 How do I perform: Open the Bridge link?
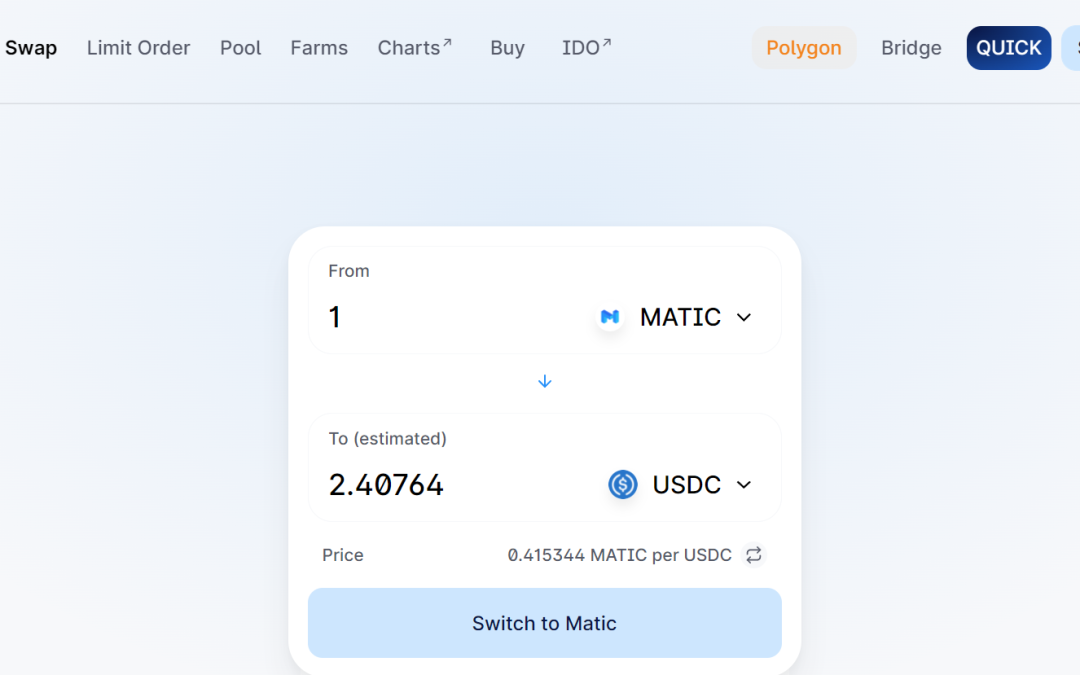911,48
